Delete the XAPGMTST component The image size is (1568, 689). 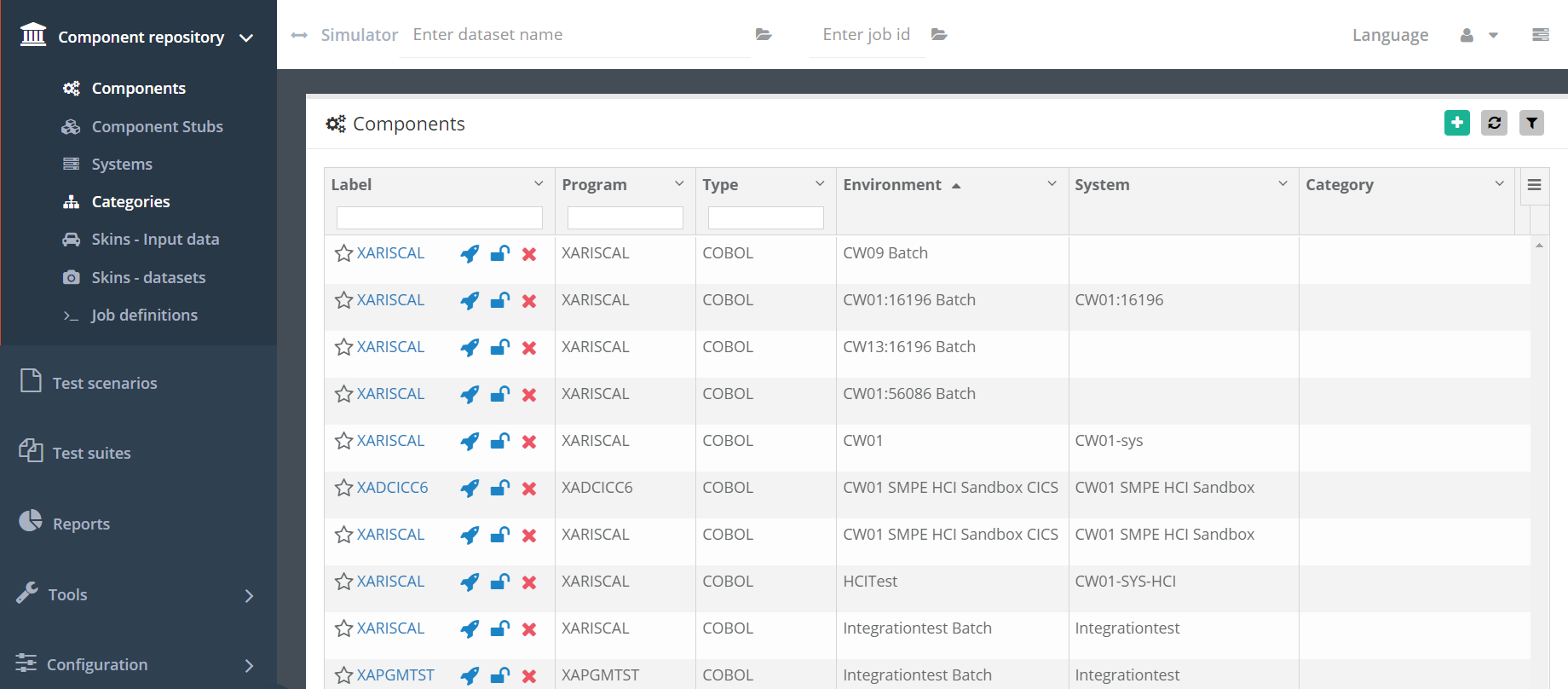[529, 676]
